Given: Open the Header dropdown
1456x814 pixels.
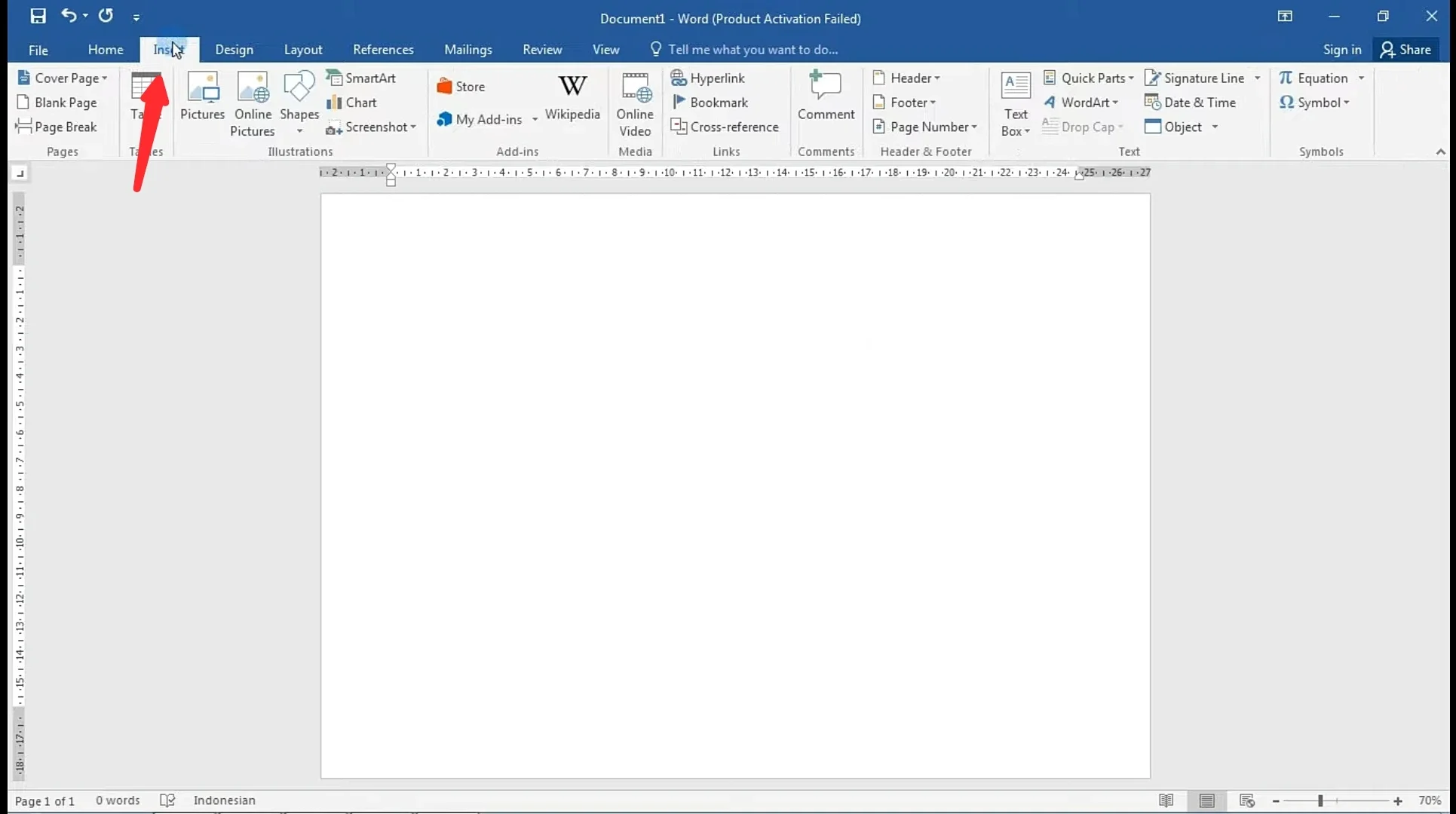Looking at the screenshot, I should [906, 78].
